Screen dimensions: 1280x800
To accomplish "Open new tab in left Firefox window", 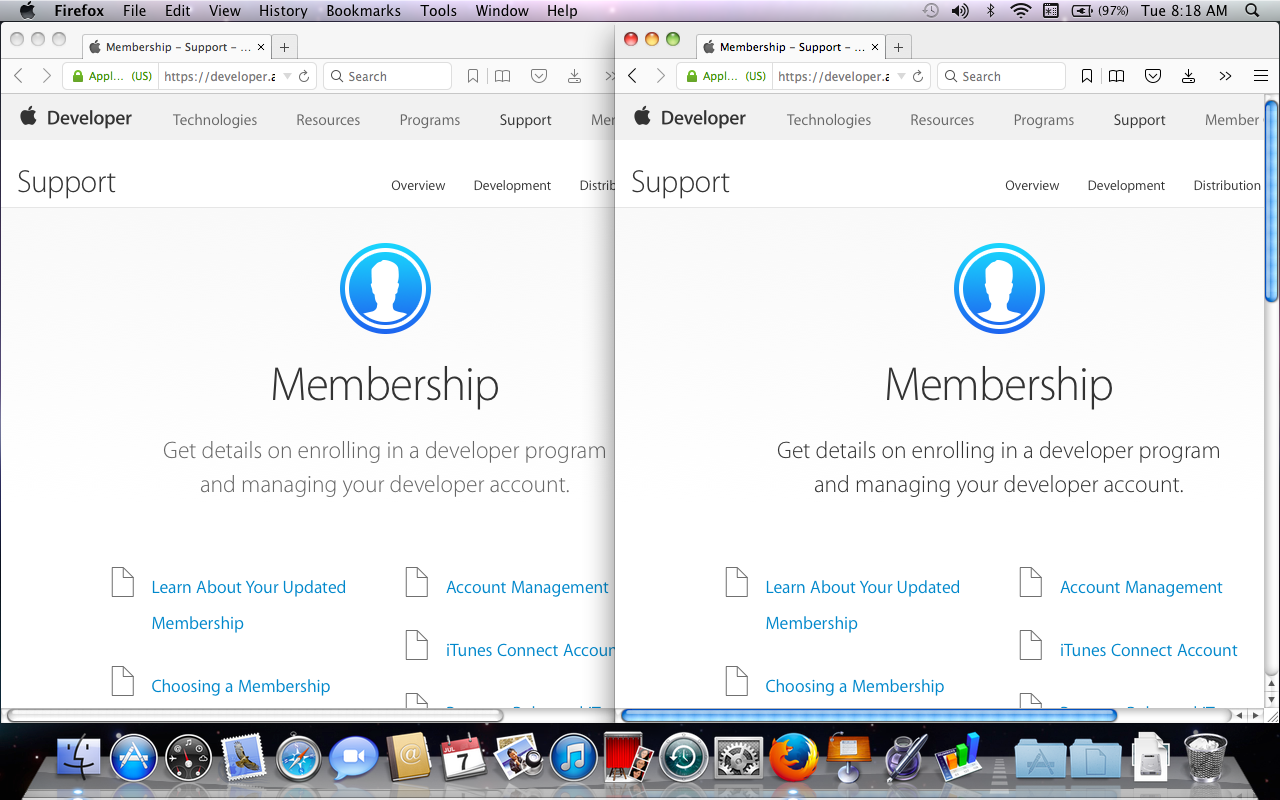I will 284,47.
